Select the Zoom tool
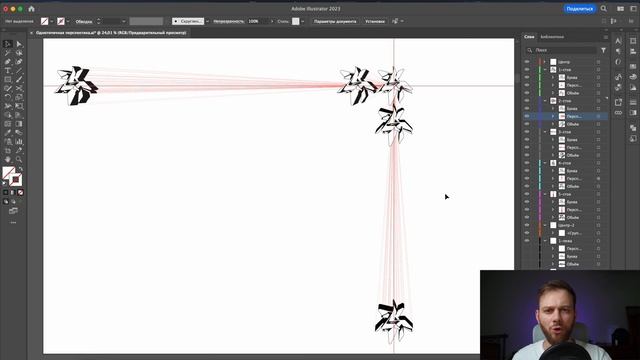 coord(19,159)
